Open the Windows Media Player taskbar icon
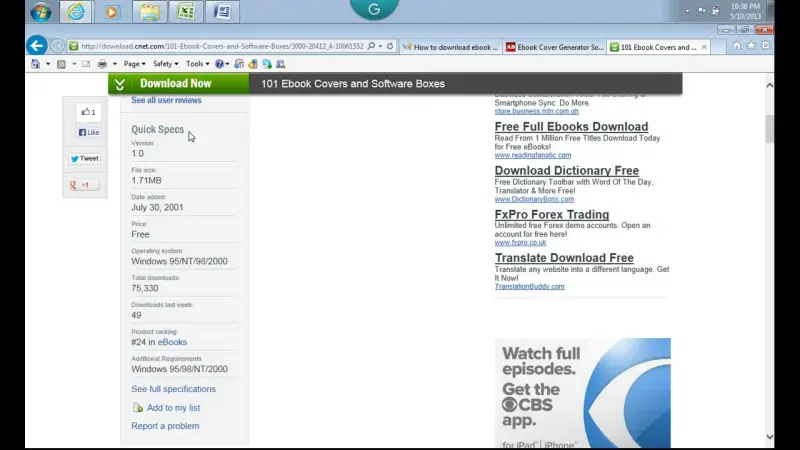 (112, 12)
